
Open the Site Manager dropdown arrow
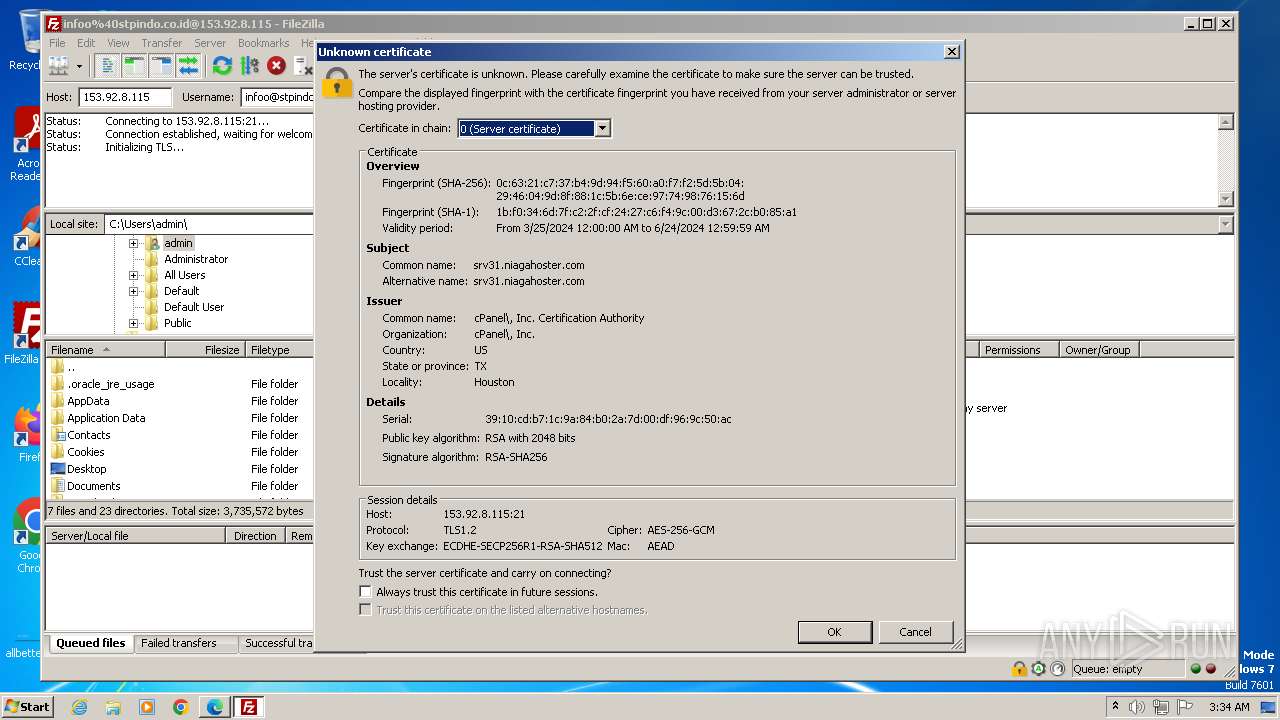(79, 67)
